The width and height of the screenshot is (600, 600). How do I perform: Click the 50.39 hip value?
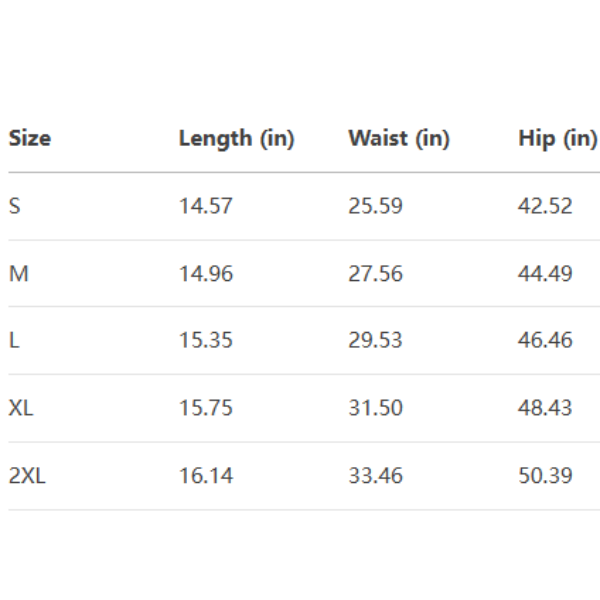(x=545, y=476)
